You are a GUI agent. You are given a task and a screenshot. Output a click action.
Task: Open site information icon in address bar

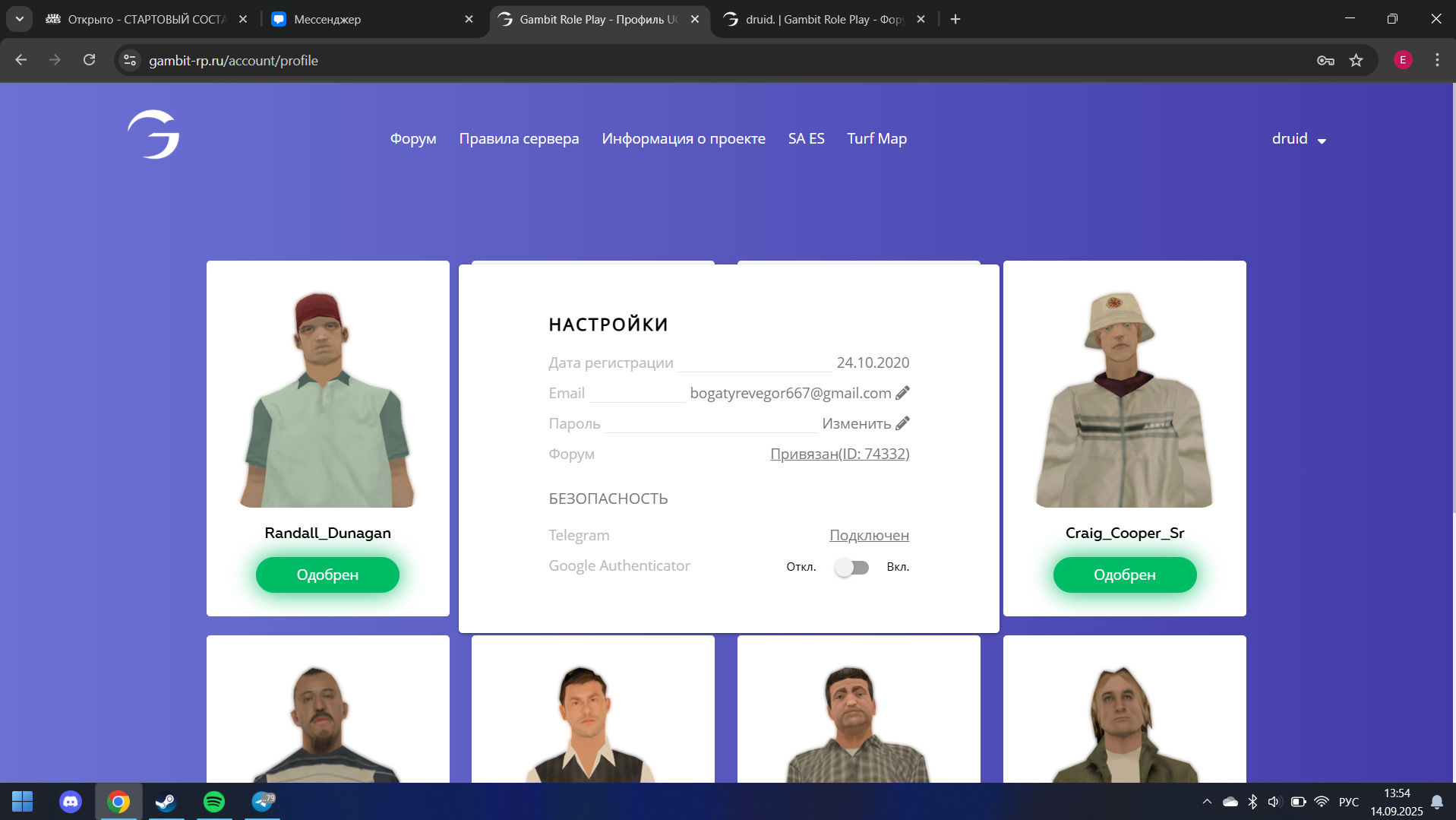(130, 60)
